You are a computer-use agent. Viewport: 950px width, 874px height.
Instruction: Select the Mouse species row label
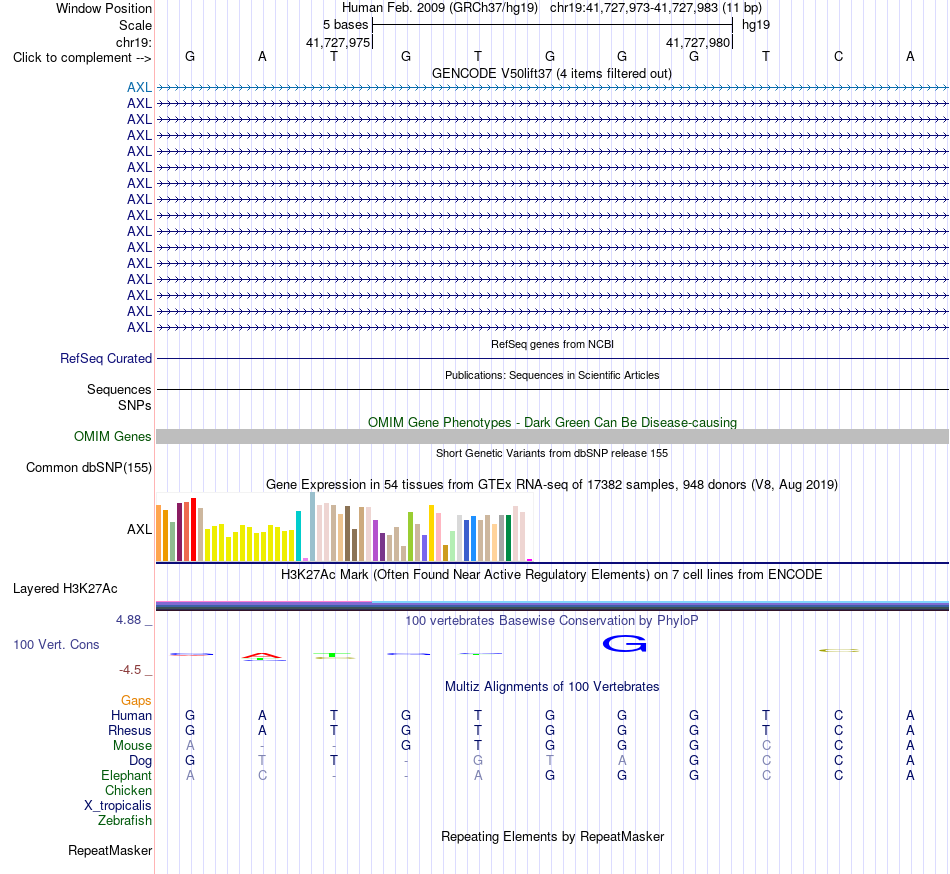point(132,746)
